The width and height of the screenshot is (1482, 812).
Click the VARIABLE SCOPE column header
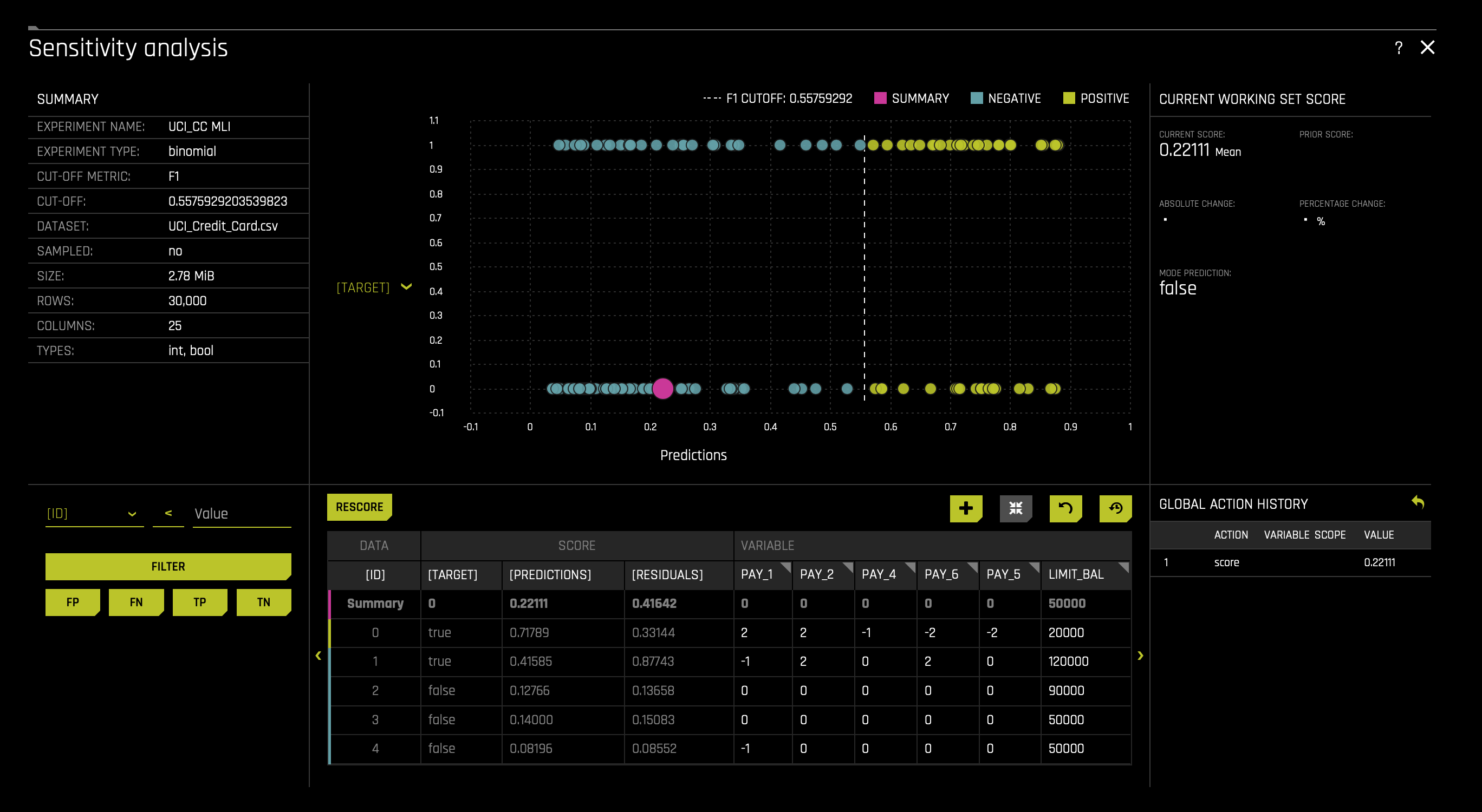tap(1305, 535)
